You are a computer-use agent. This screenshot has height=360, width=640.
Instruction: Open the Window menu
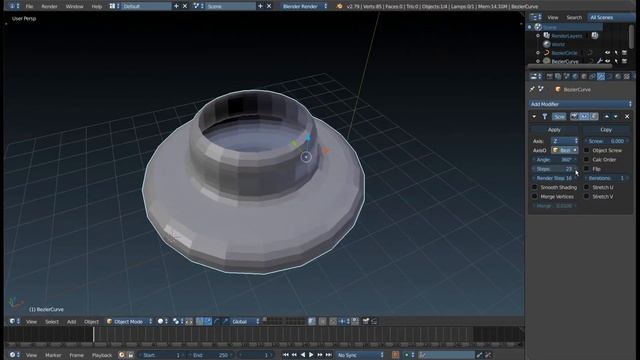(x=74, y=7)
